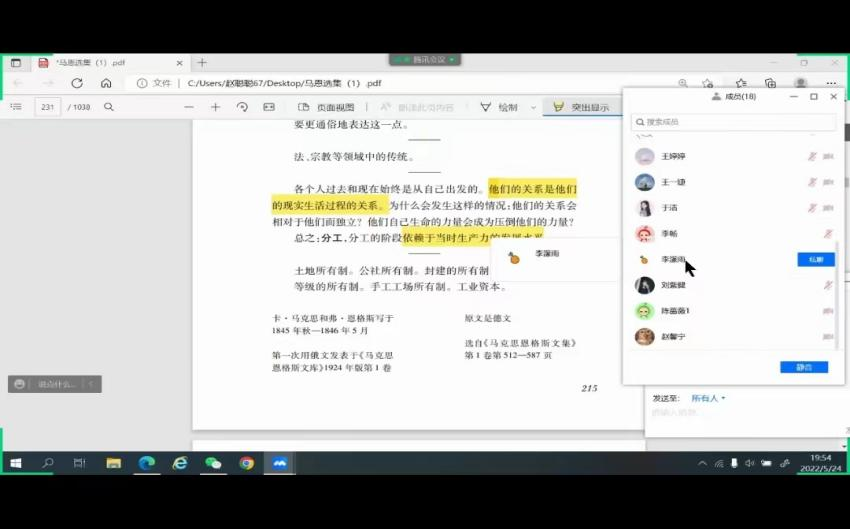Toggle microphone mute for 于洁
Viewport: 850px width, 529px height.
point(812,208)
